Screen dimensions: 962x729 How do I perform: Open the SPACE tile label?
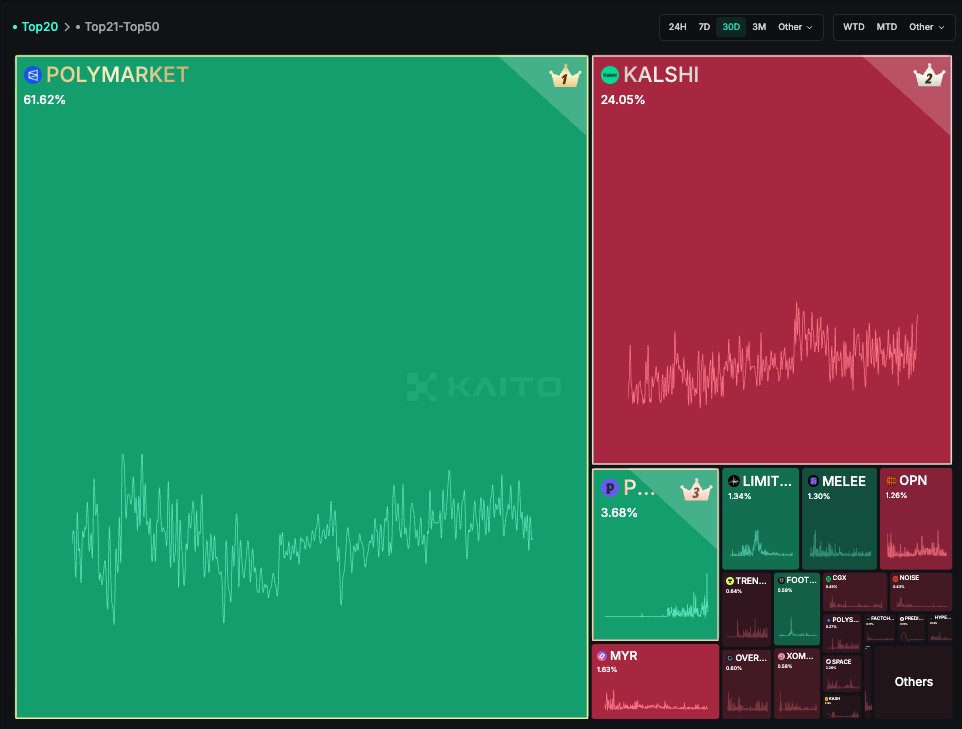point(842,662)
